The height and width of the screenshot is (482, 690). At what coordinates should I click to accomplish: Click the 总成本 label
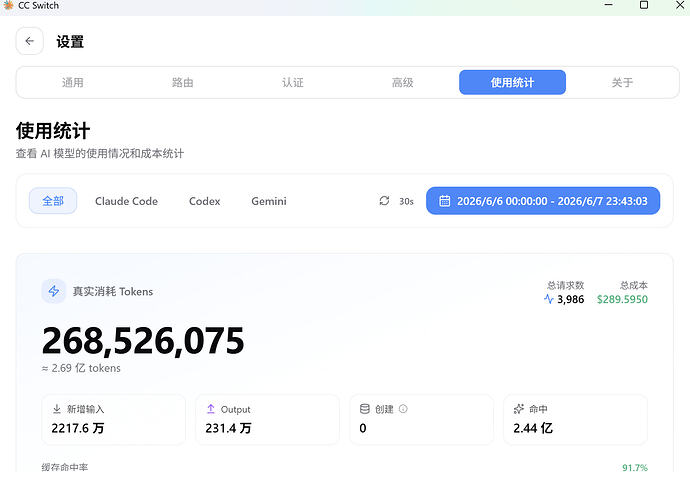pyautogui.click(x=634, y=285)
